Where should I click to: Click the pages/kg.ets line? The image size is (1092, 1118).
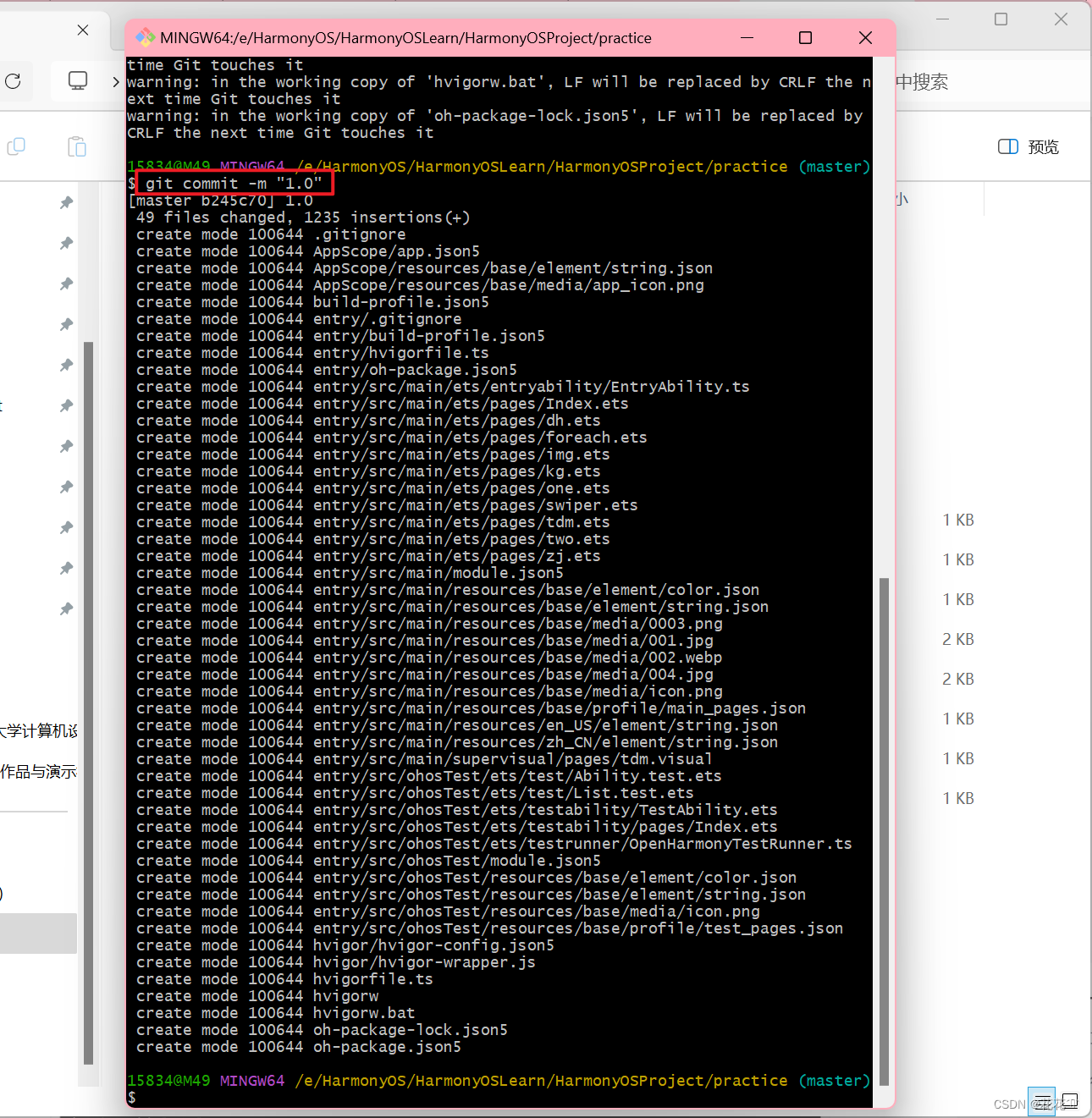[x=368, y=471]
